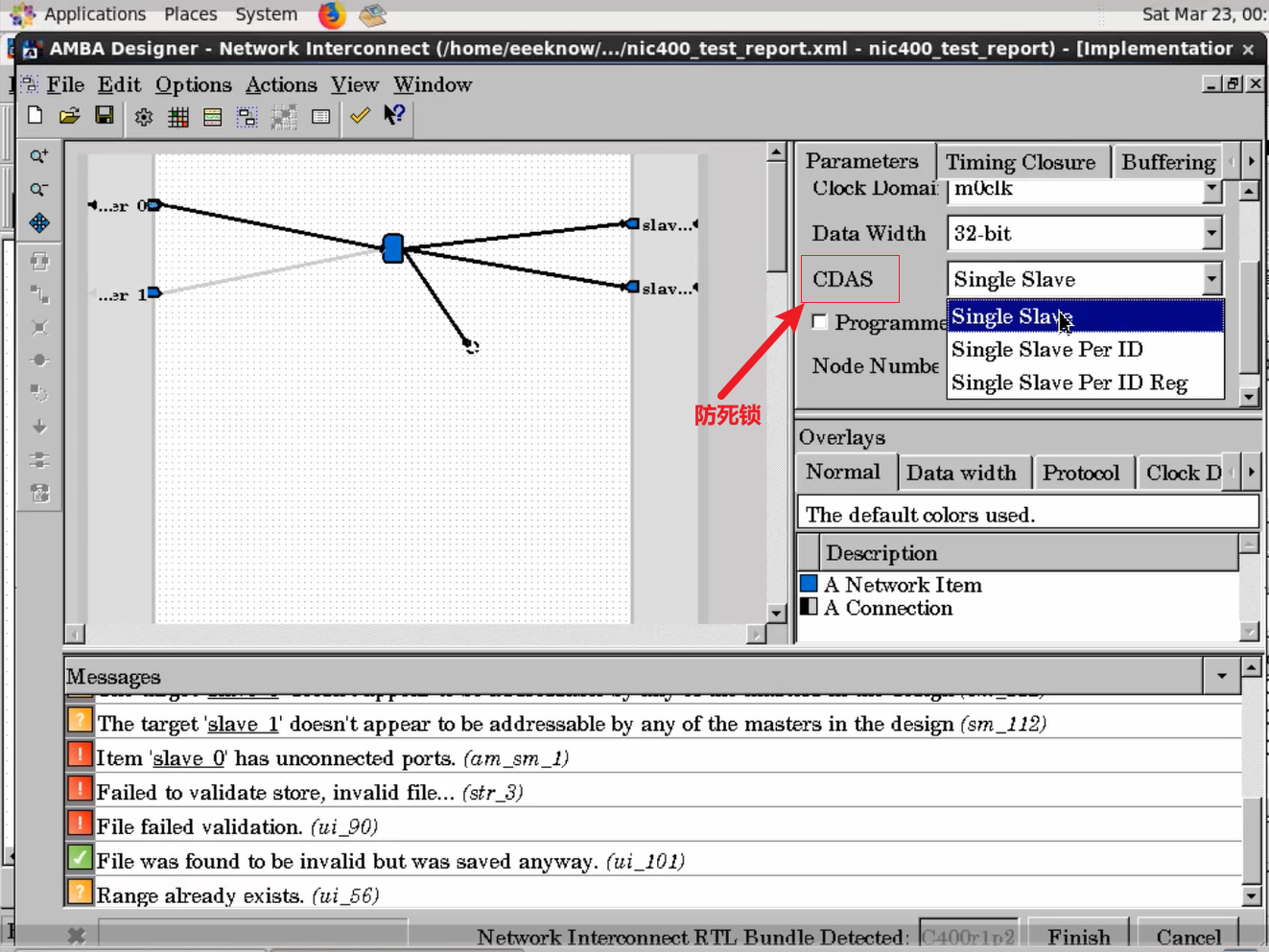Click the text list panel toolbar icon
This screenshot has height=952, width=1269.
point(321,117)
